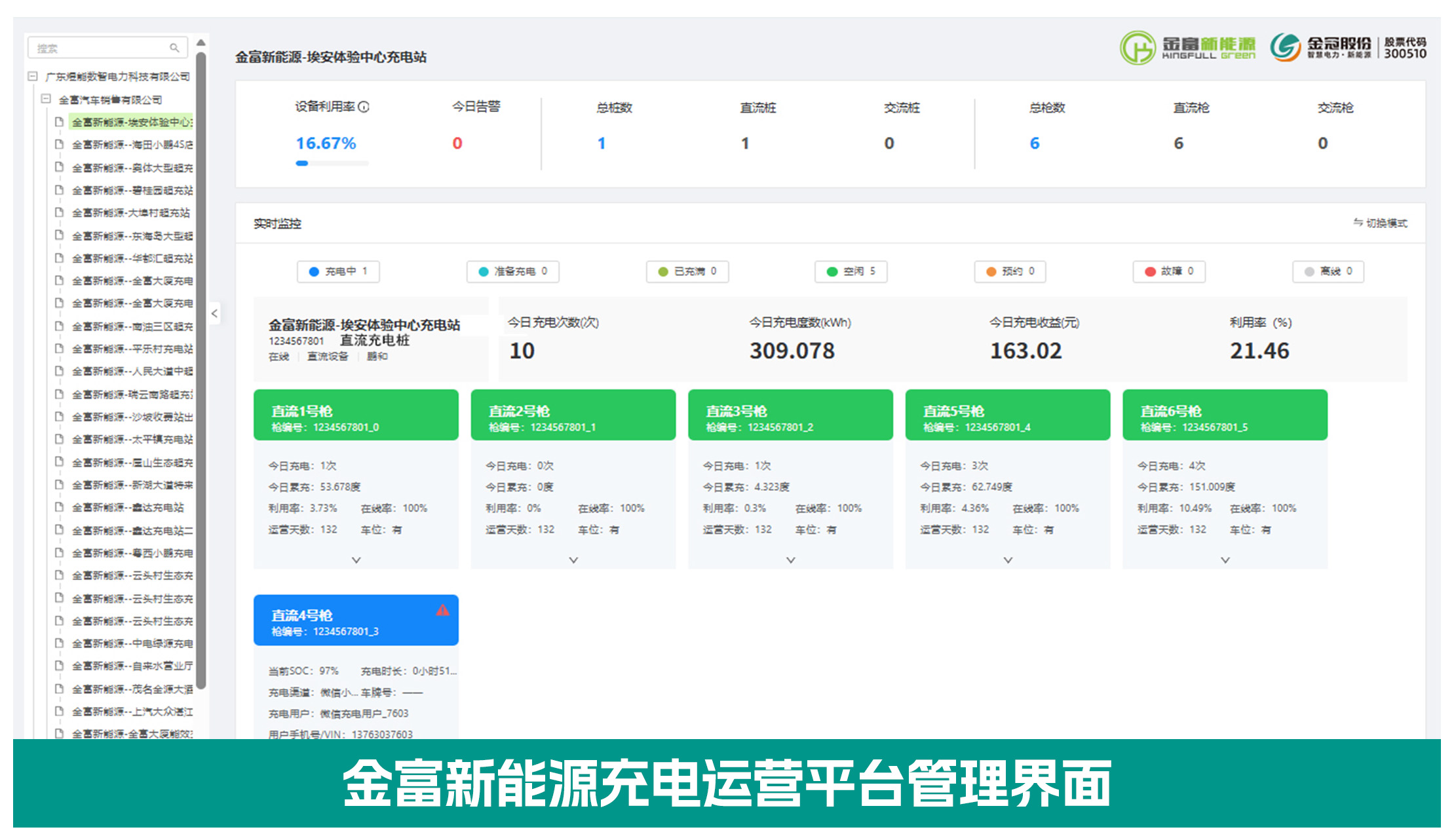Viewport: 1456px width, 840px height.
Task: Select 自来水营业厅 station in tree
Action: click(x=132, y=666)
